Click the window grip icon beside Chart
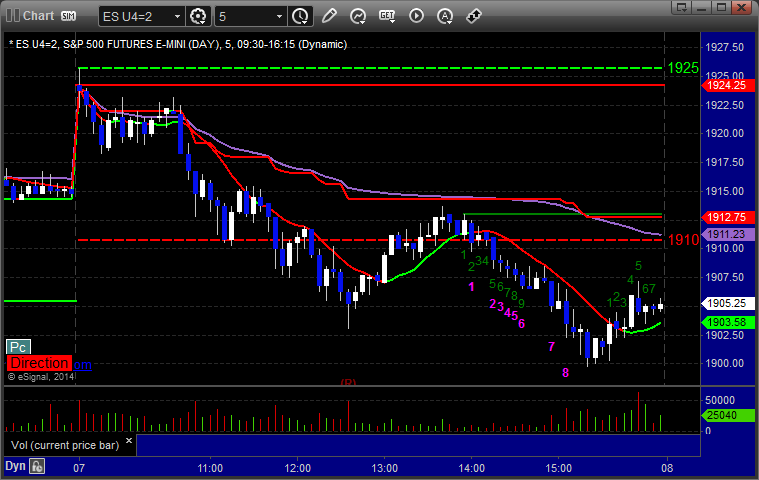 12,15
